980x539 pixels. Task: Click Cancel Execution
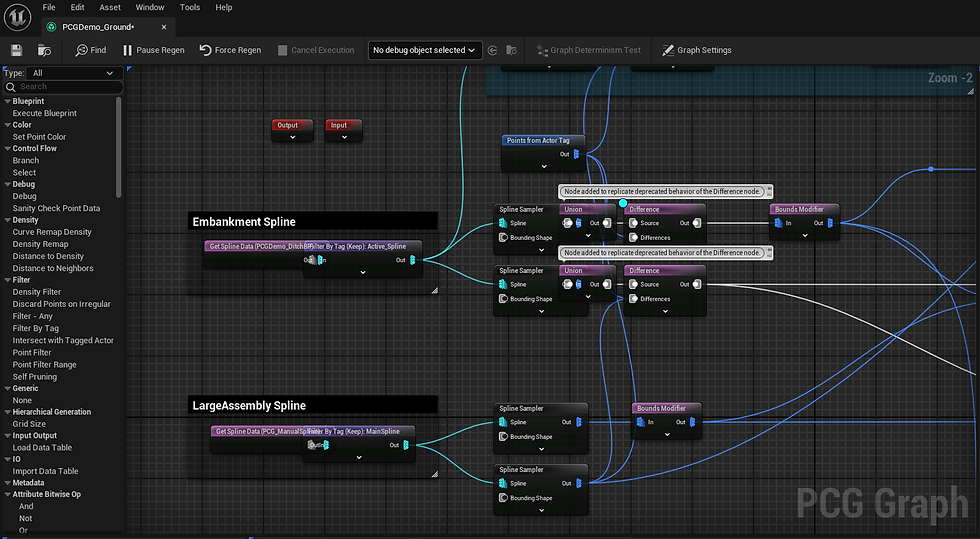[316, 50]
